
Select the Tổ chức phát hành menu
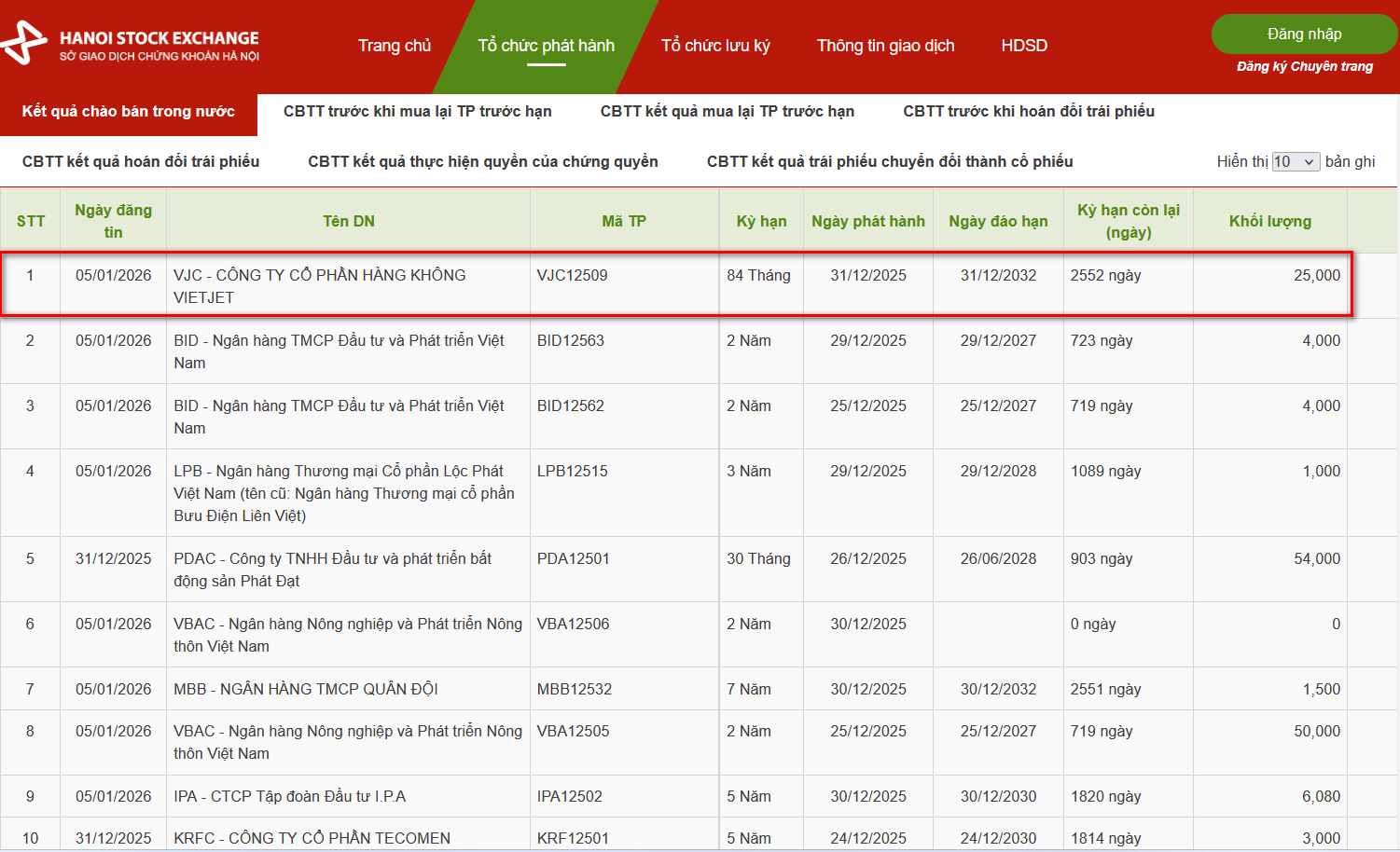pyautogui.click(x=546, y=46)
